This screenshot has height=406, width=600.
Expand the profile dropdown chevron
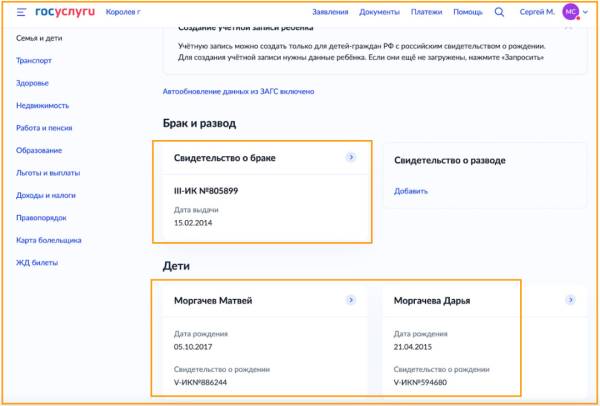click(586, 12)
